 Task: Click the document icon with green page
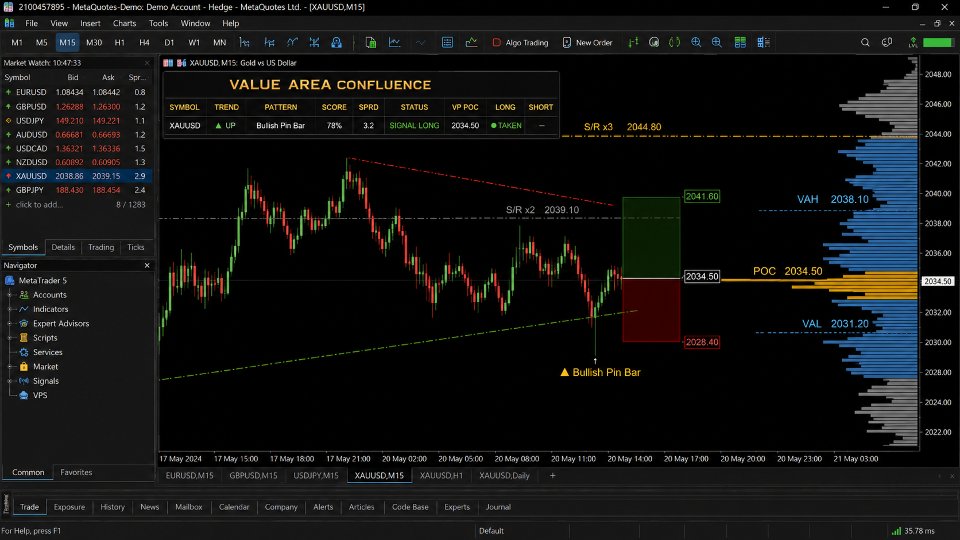pos(370,42)
